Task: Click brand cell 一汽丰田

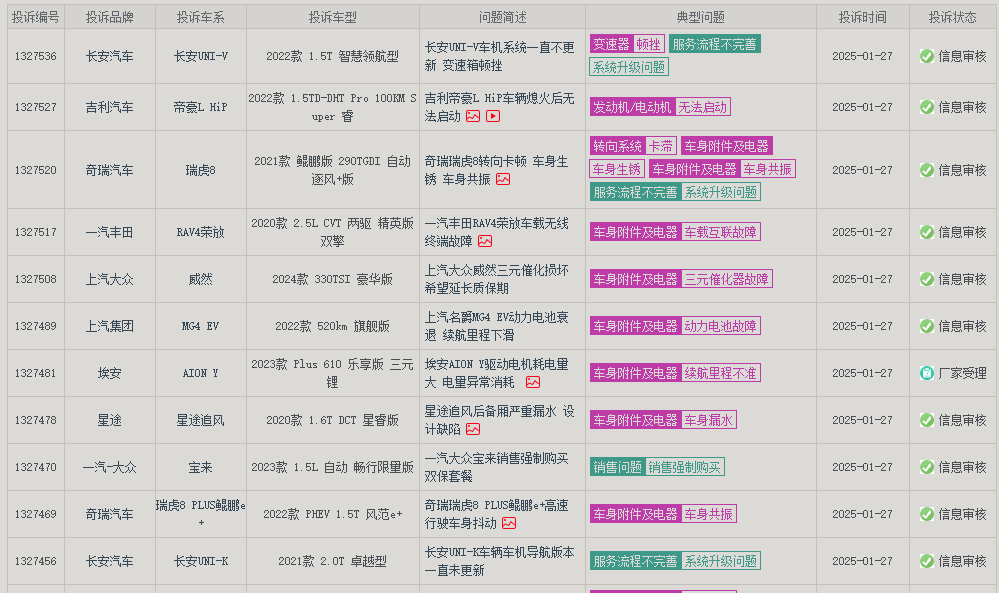Action: tap(110, 232)
